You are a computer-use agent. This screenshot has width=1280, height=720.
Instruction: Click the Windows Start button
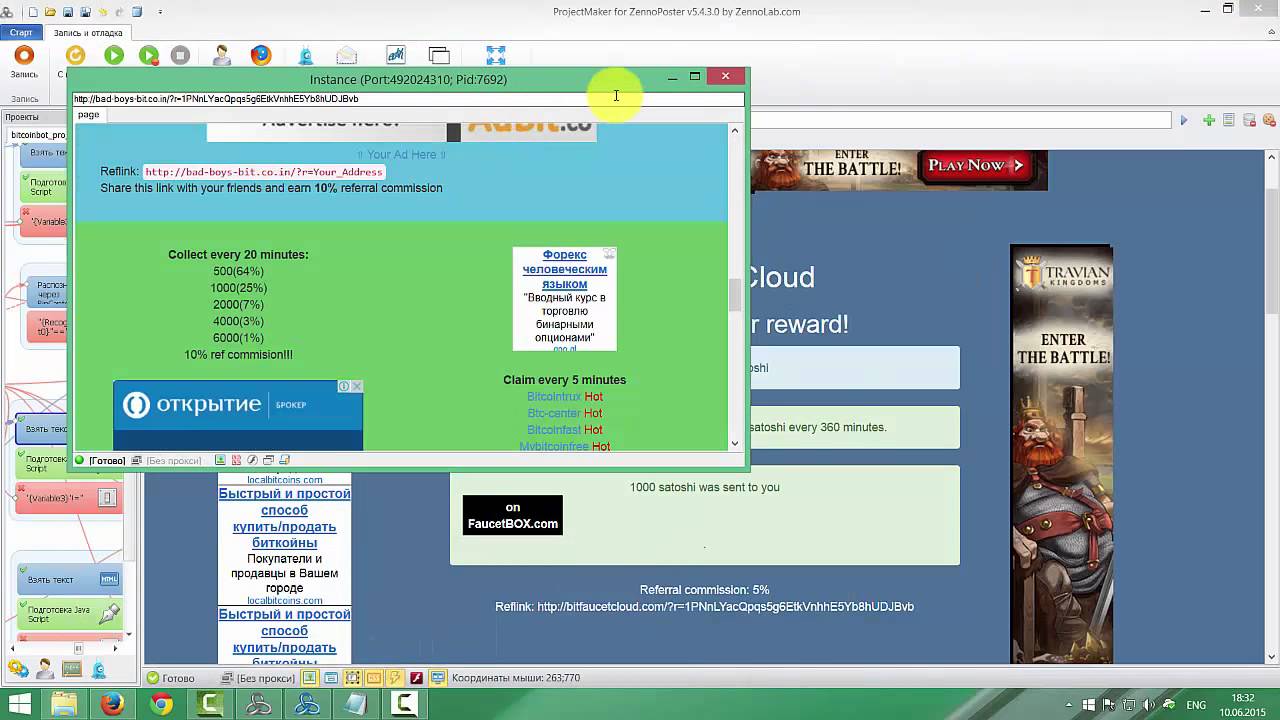click(18, 705)
